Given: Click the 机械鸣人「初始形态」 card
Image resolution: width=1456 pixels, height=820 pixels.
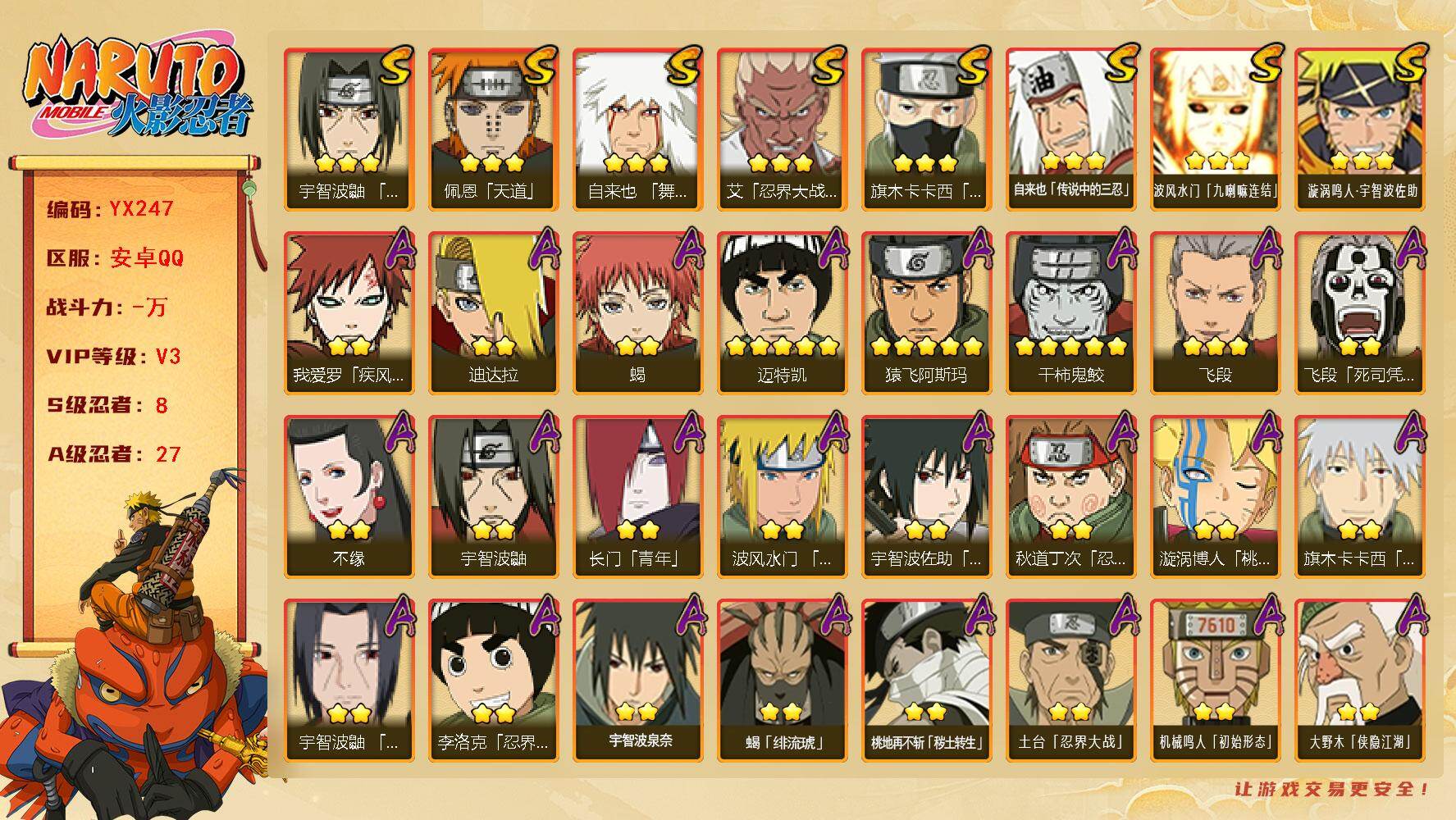Looking at the screenshot, I should 1215,680.
